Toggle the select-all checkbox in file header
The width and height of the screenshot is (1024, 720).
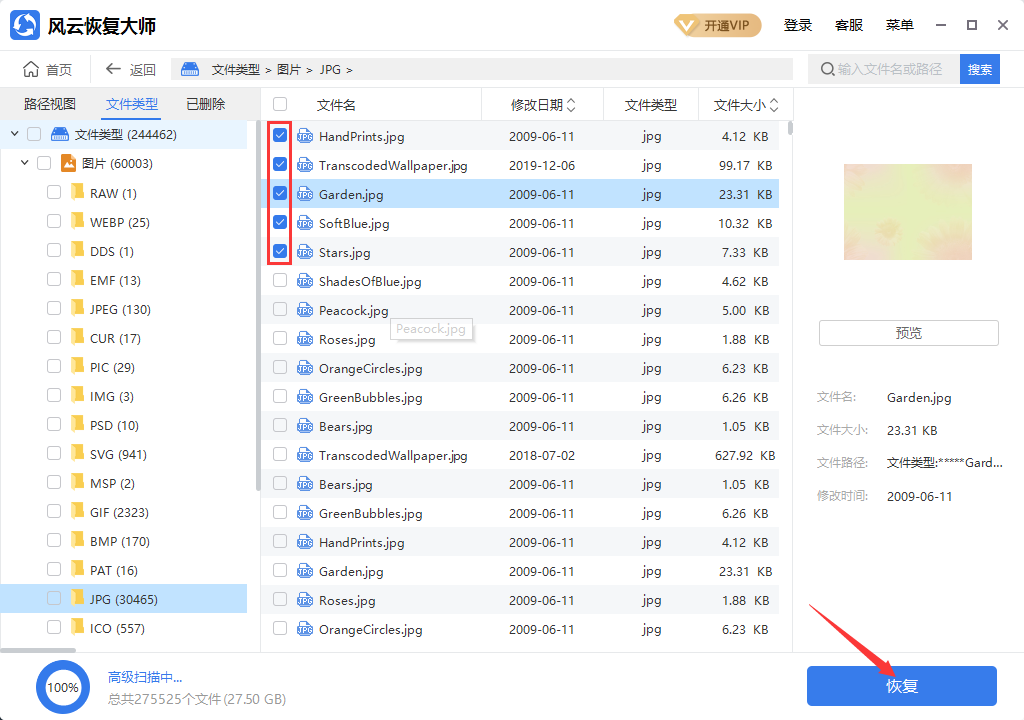tap(280, 104)
